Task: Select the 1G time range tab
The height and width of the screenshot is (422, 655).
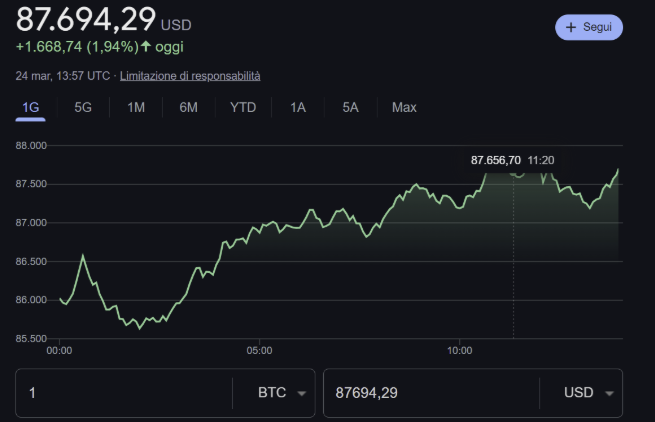Action: [31, 107]
